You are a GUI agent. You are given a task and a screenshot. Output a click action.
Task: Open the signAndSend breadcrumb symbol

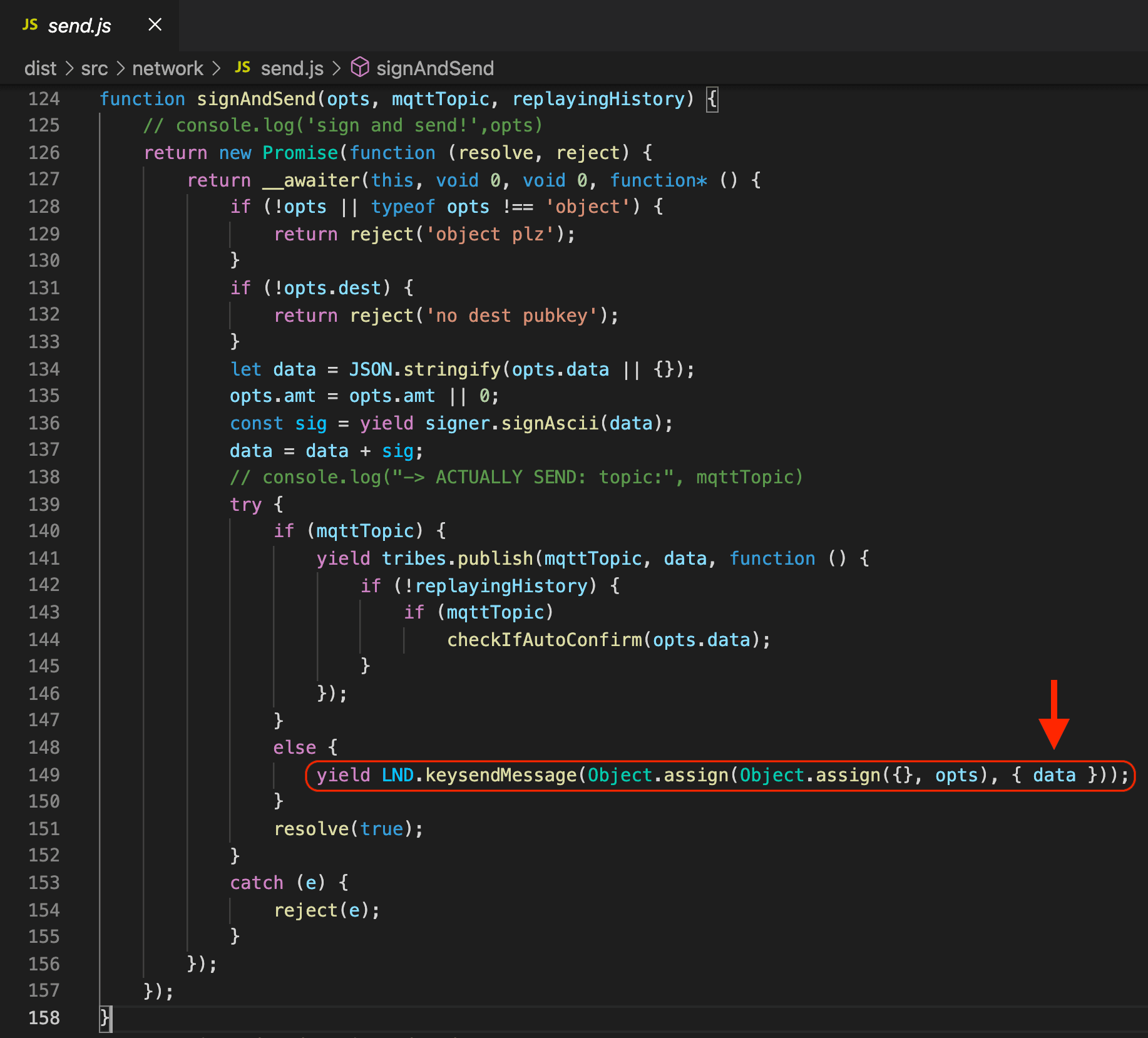[435, 68]
